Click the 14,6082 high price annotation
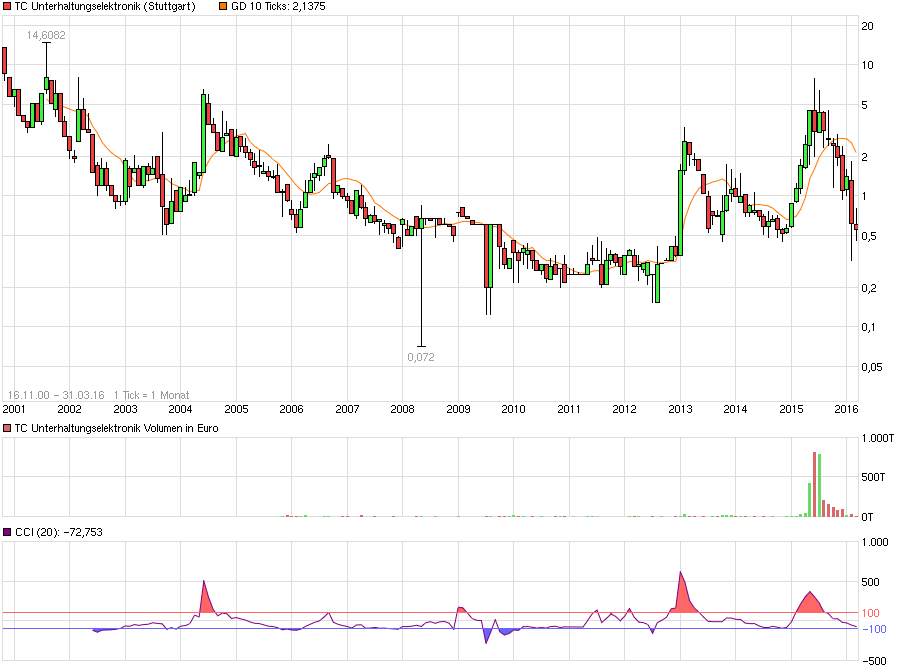This screenshot has height=670, width=900. click(46, 35)
